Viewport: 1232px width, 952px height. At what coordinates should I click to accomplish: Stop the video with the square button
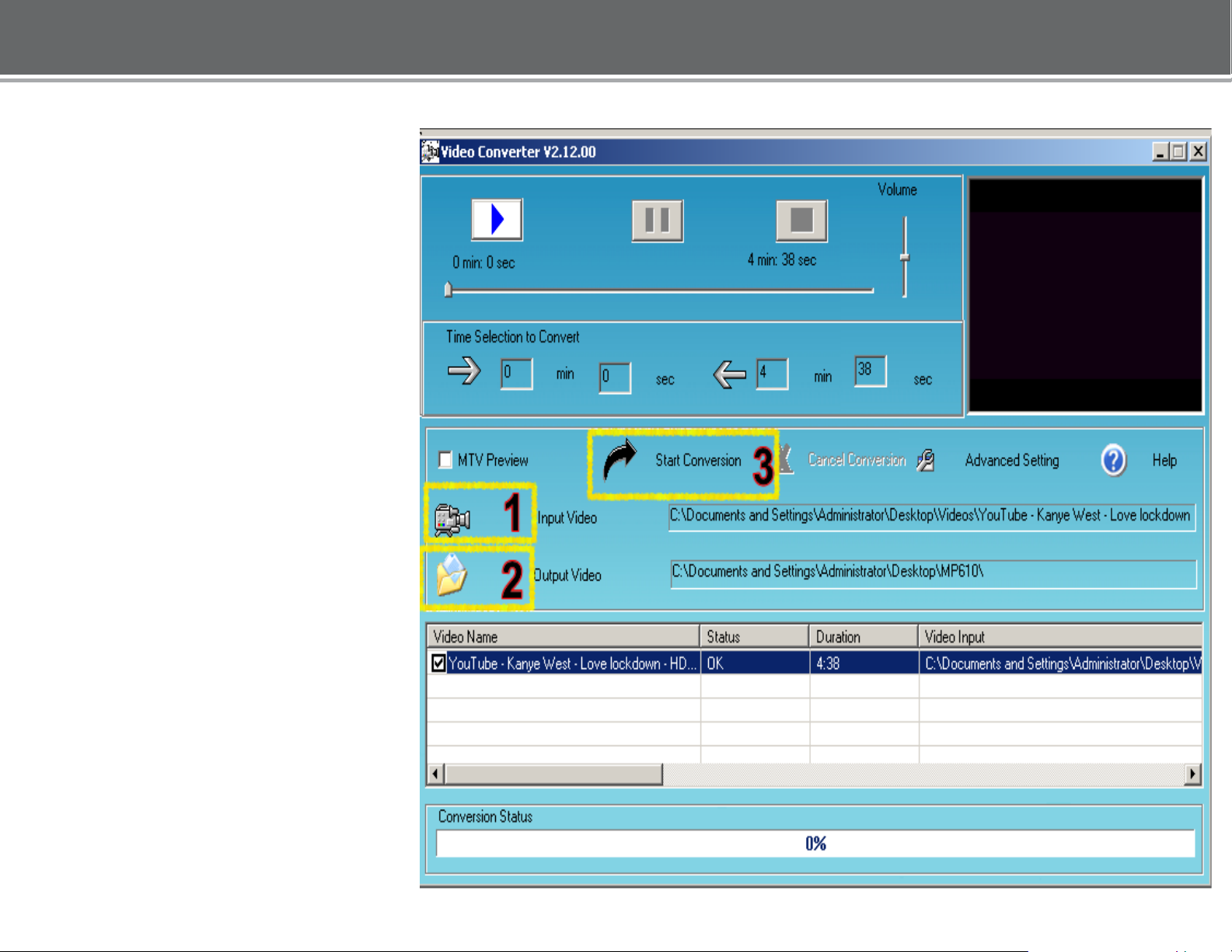pos(802,221)
